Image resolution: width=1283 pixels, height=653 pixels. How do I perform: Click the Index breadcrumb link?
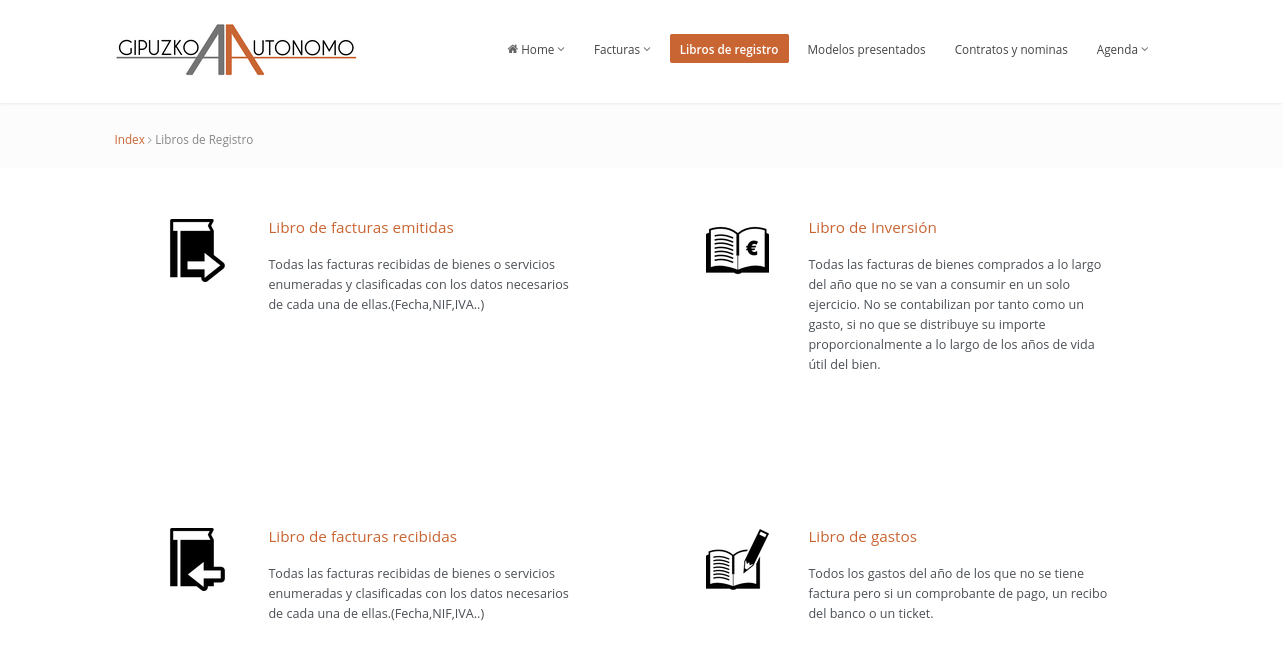coord(129,139)
